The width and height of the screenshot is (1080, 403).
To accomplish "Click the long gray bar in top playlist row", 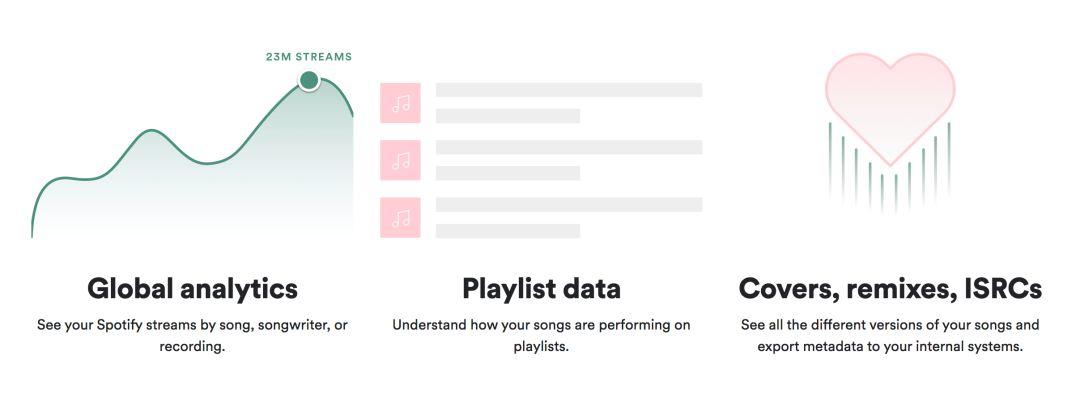I will click(x=569, y=90).
